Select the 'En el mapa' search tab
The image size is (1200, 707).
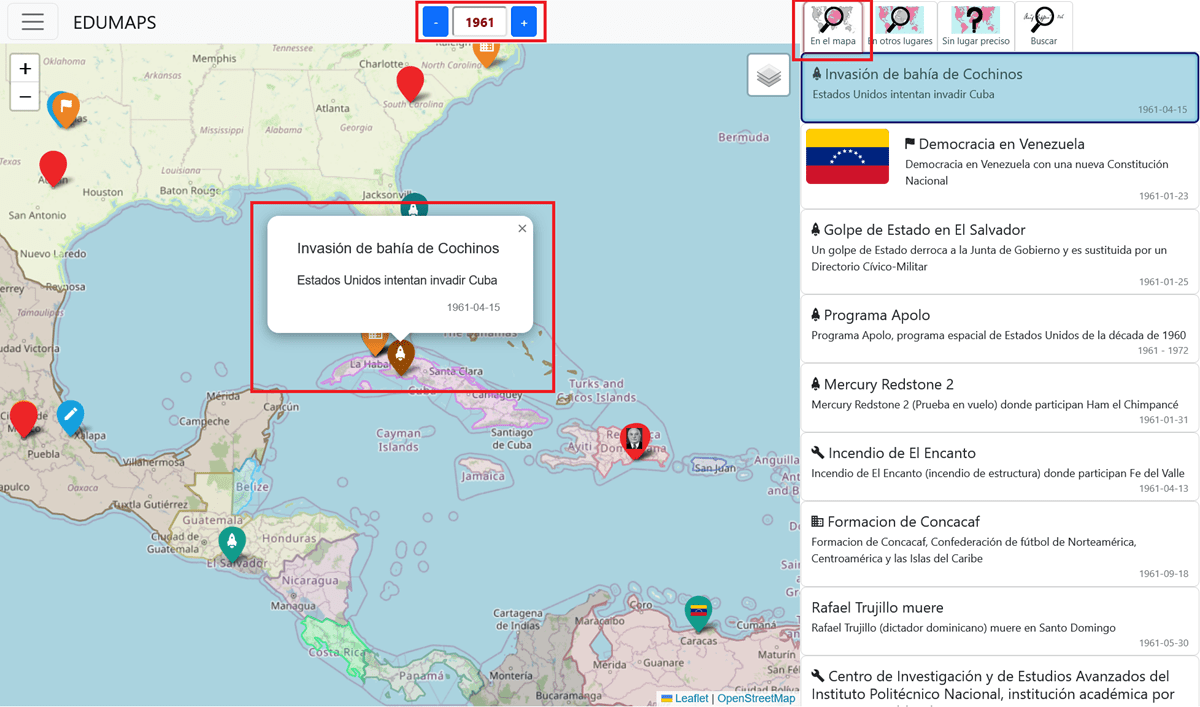click(833, 26)
